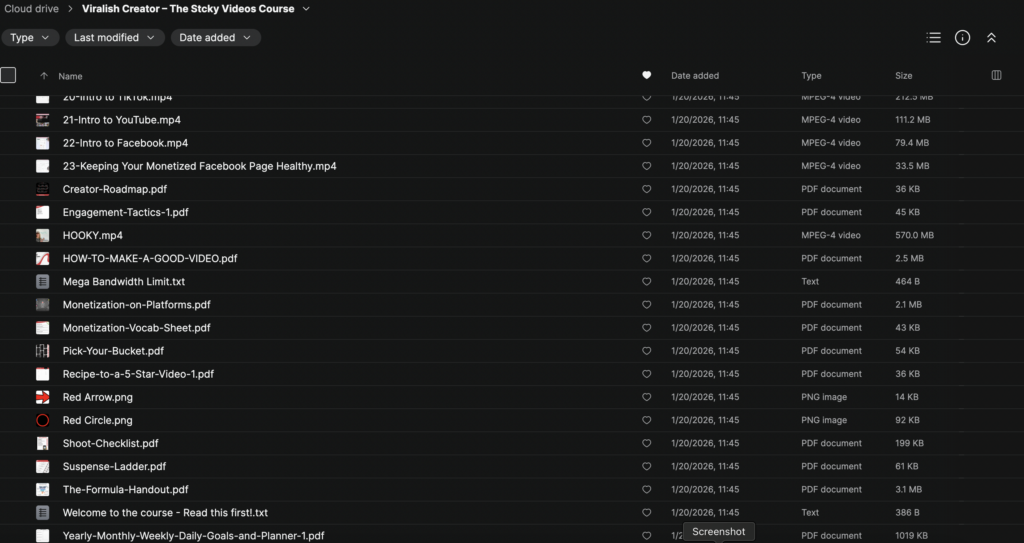Screen dimensions: 1024x543
Task: Click the double-chevron collapse icon
Action: coord(991,38)
